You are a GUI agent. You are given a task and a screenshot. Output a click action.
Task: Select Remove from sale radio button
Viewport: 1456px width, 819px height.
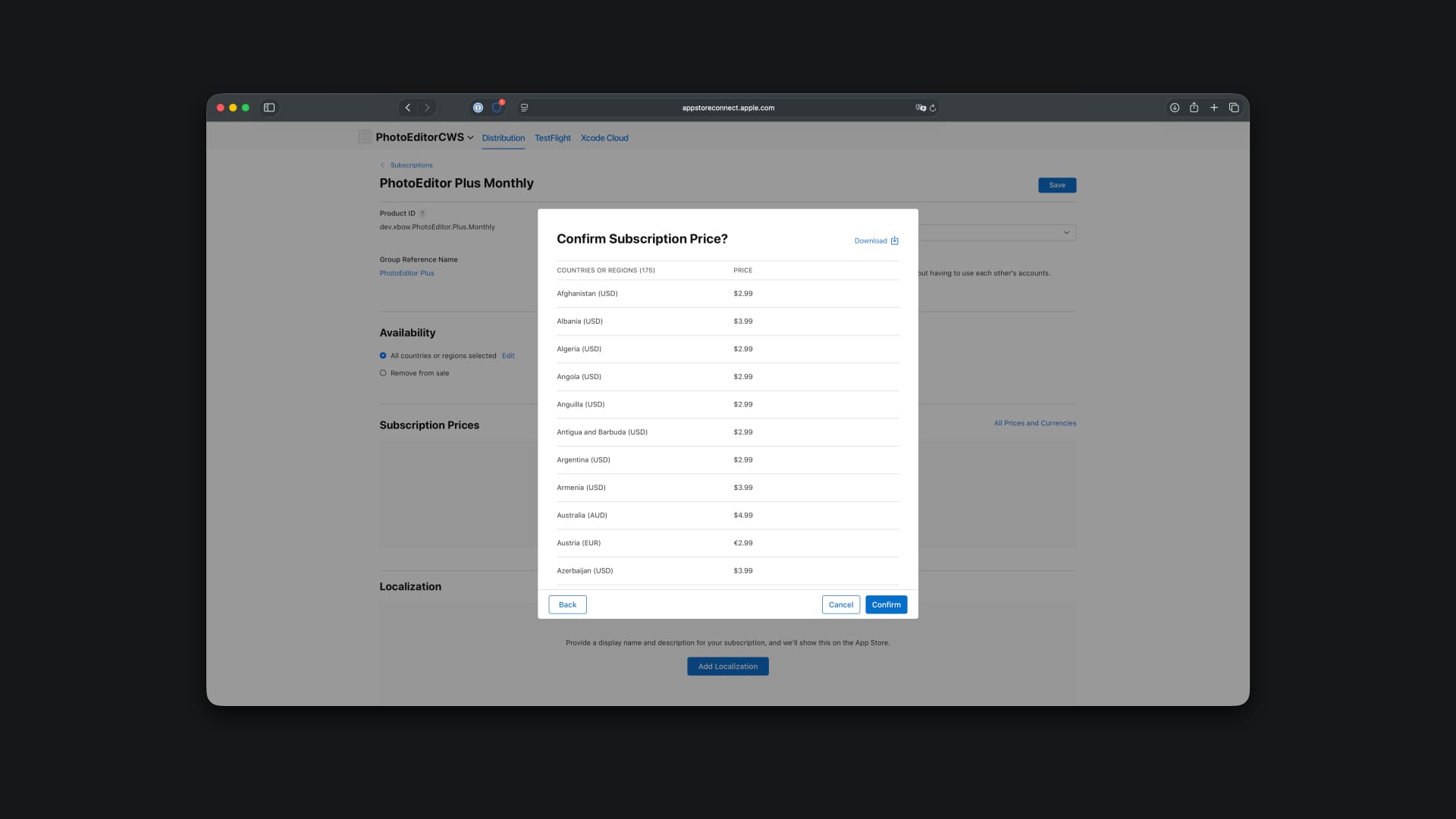(x=383, y=373)
